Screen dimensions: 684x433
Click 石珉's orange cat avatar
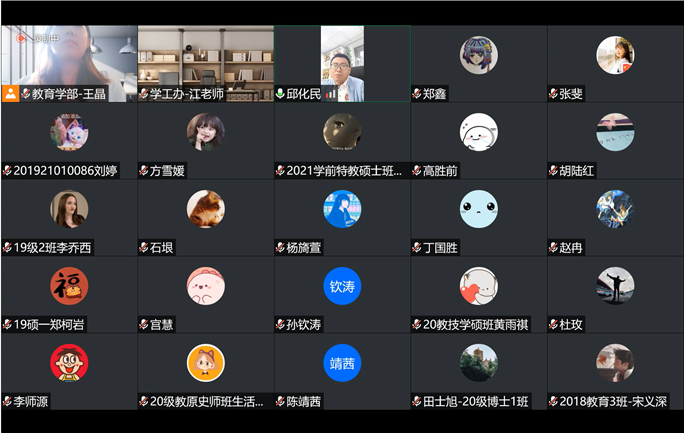pyautogui.click(x=205, y=209)
